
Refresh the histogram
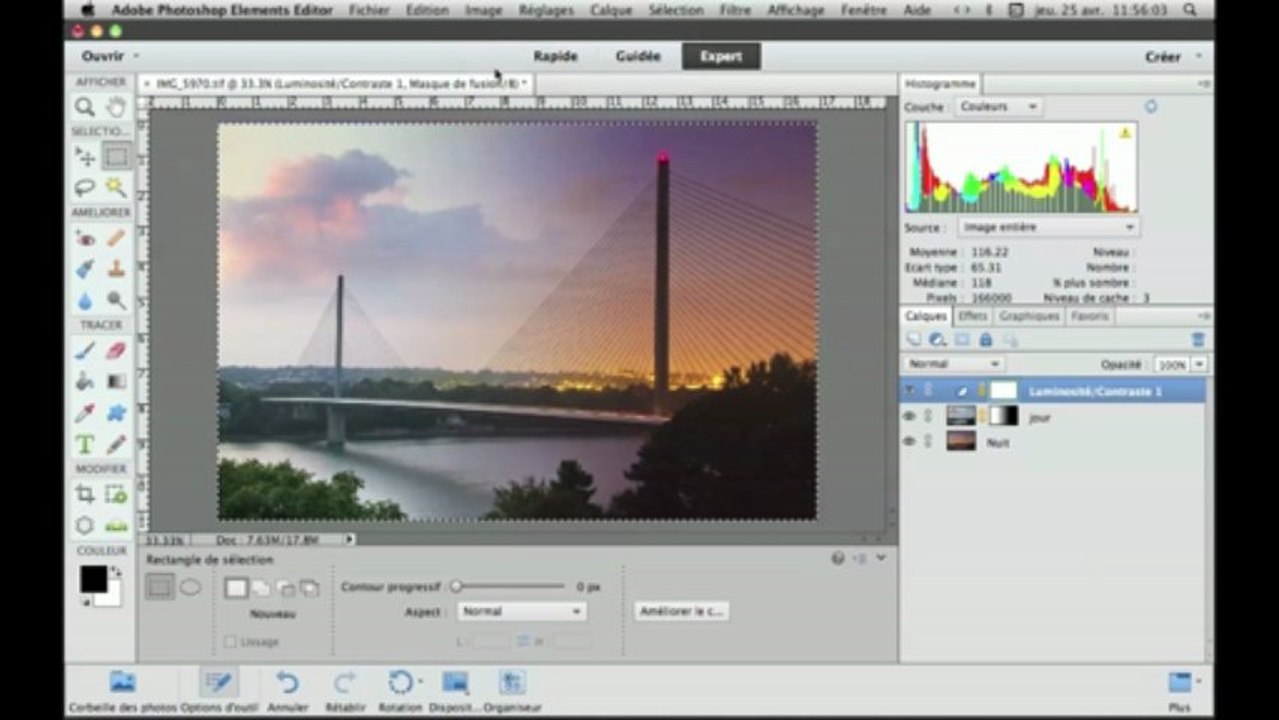point(1151,106)
